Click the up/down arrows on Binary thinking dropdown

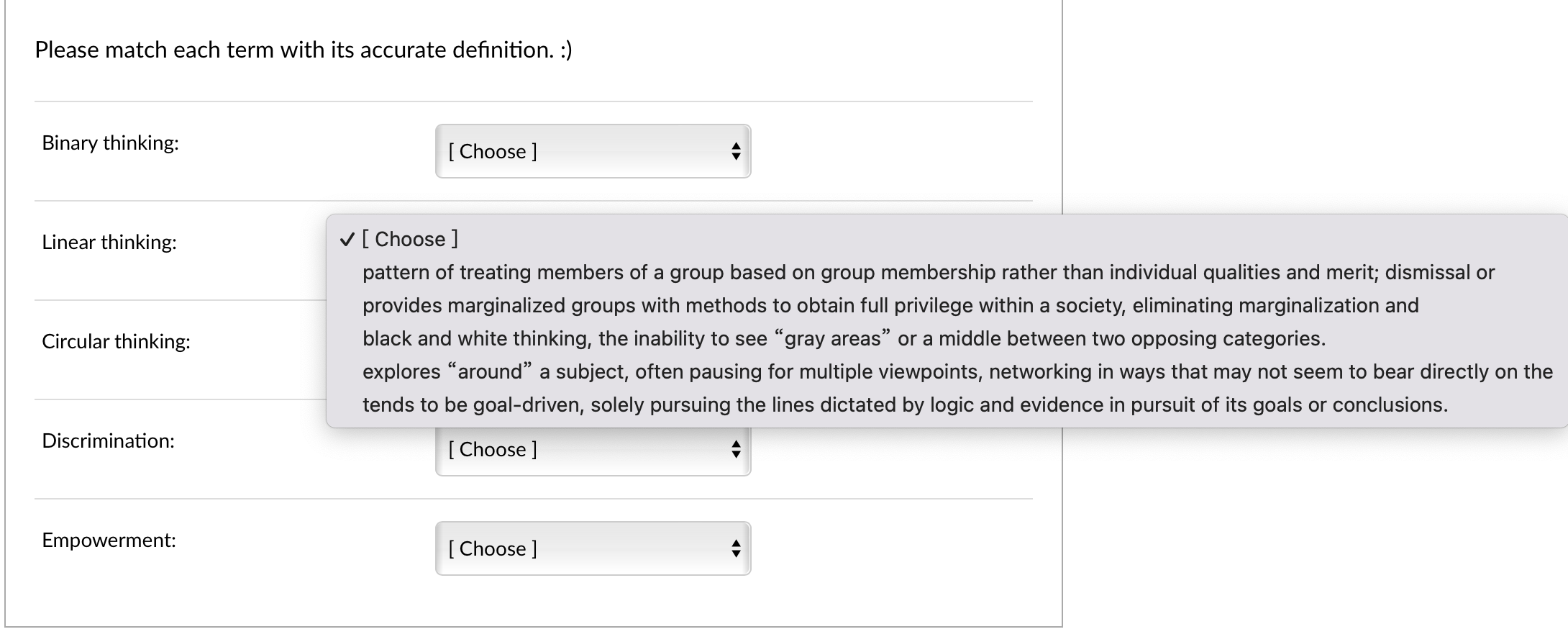(736, 151)
